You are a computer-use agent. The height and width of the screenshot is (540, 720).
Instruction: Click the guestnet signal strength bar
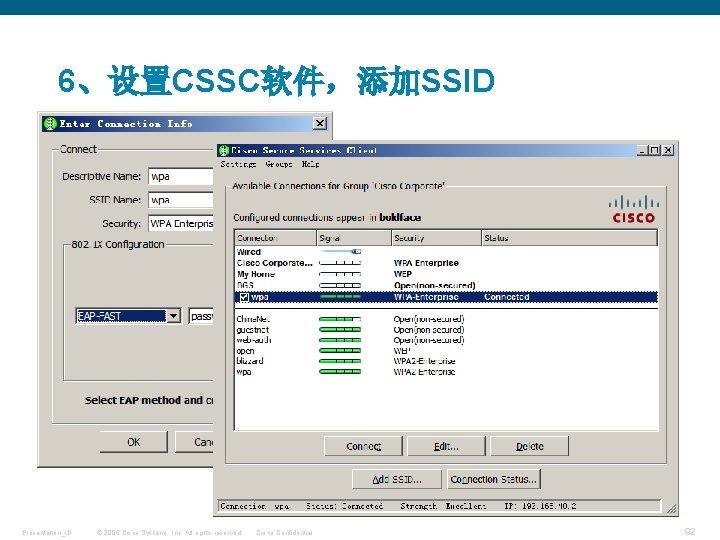pyautogui.click(x=340, y=330)
